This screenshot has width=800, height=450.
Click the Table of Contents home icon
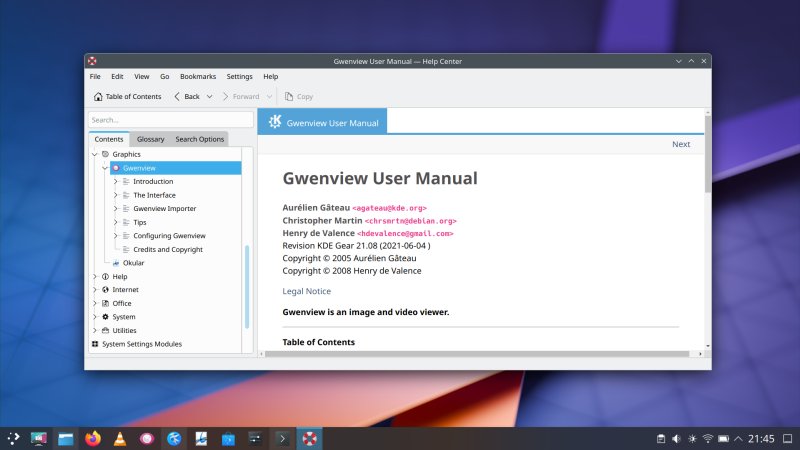pyautogui.click(x=98, y=97)
